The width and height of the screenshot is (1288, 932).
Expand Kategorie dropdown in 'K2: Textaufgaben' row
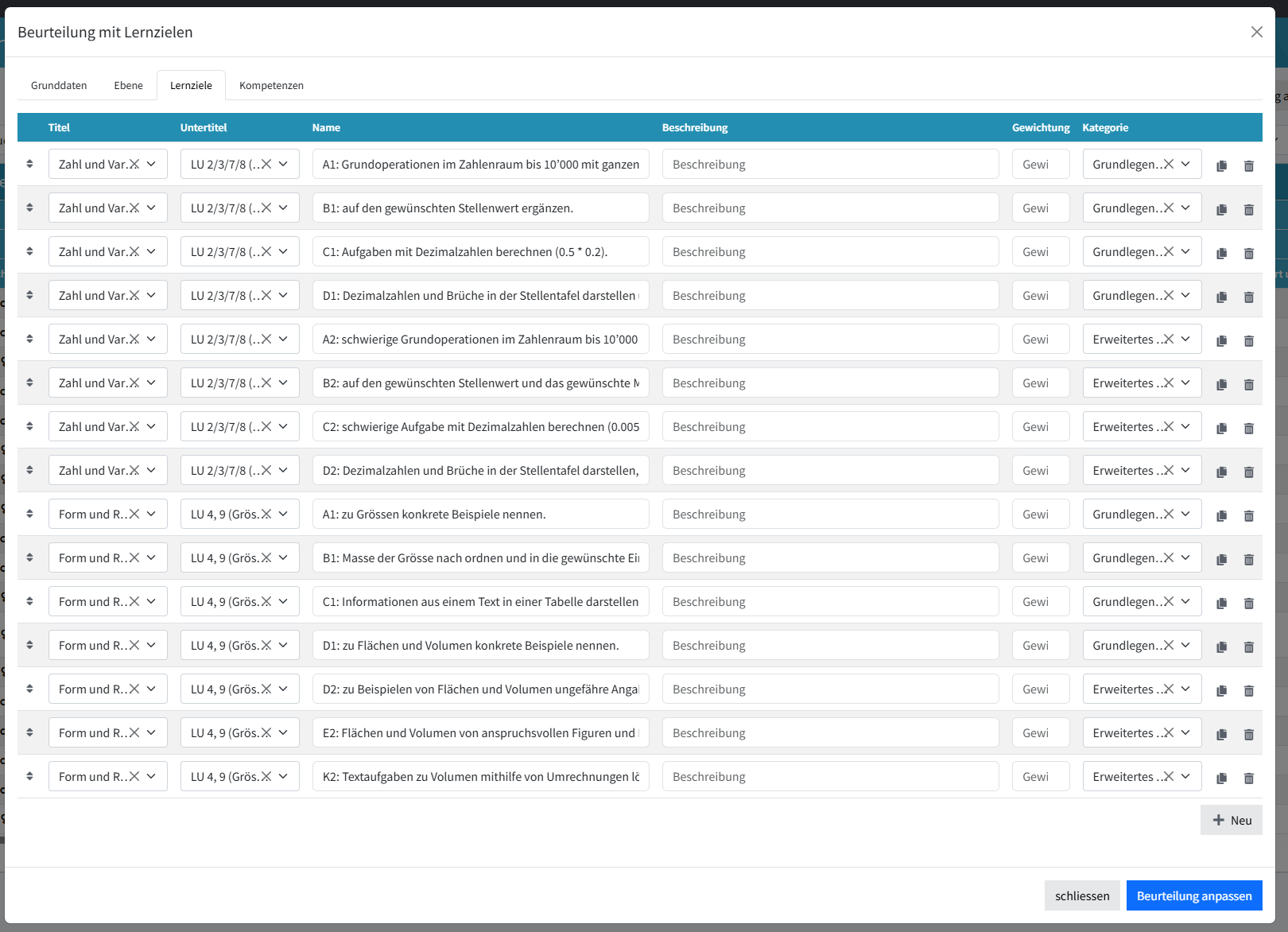tap(1185, 776)
